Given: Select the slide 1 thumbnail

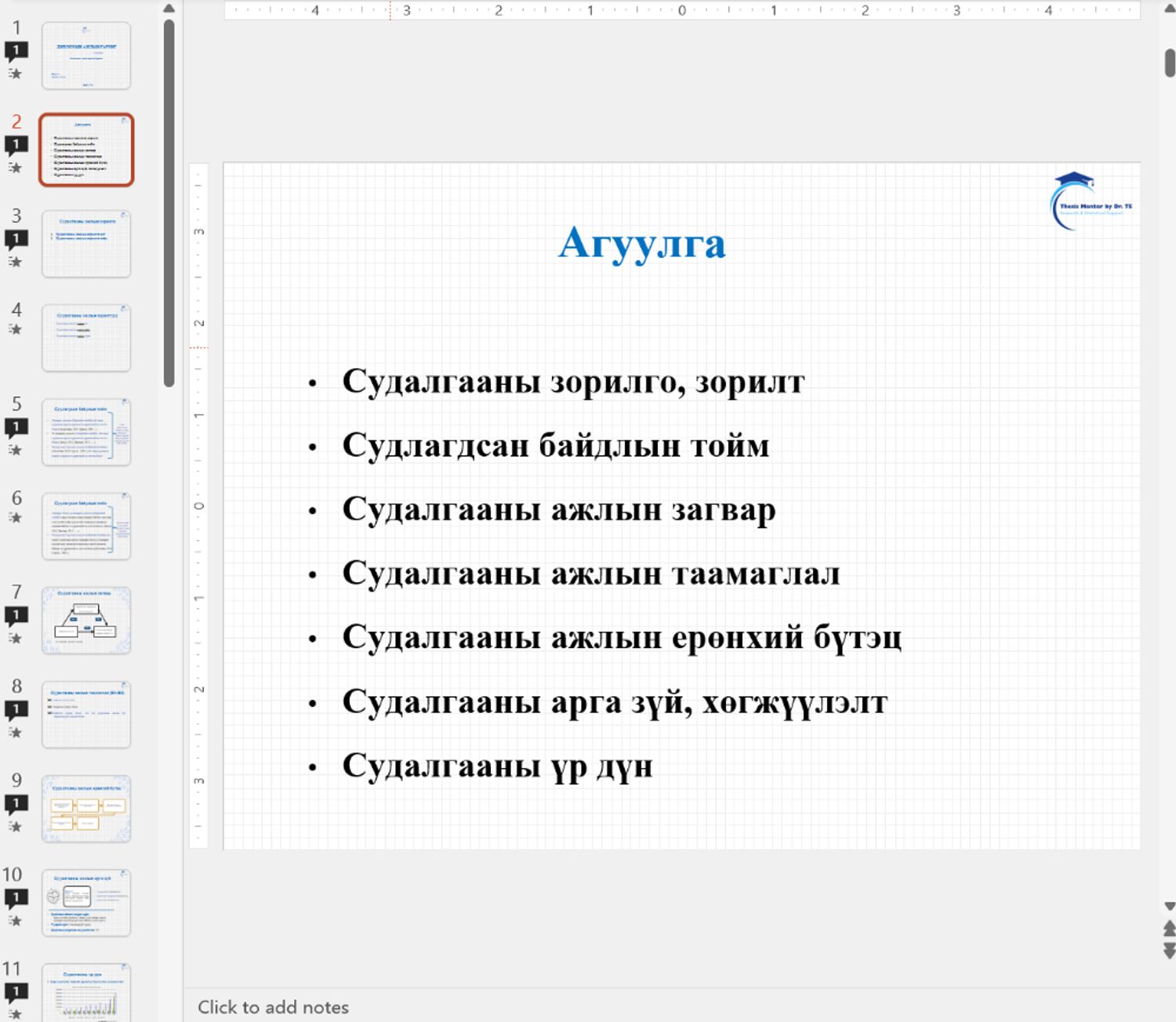Looking at the screenshot, I should pos(86,56).
